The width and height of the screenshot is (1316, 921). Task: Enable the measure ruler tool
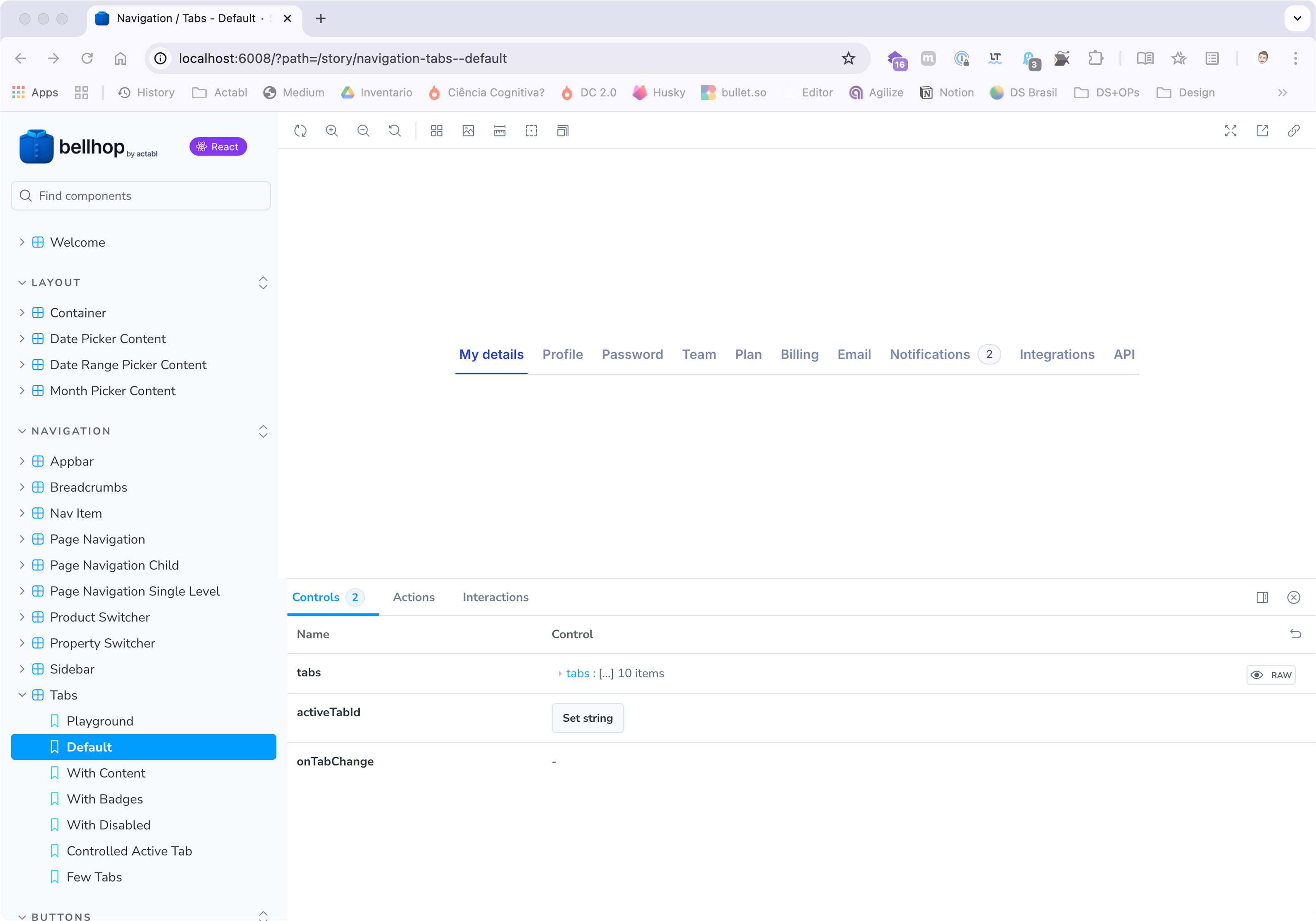coord(500,131)
